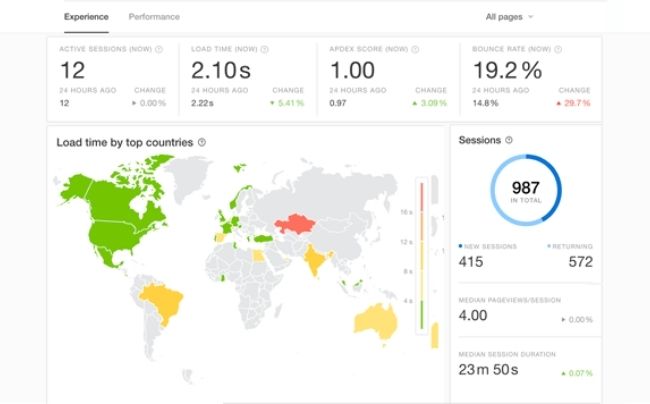Click the 14.8% bounce rate from 24 hours ago

point(485,103)
